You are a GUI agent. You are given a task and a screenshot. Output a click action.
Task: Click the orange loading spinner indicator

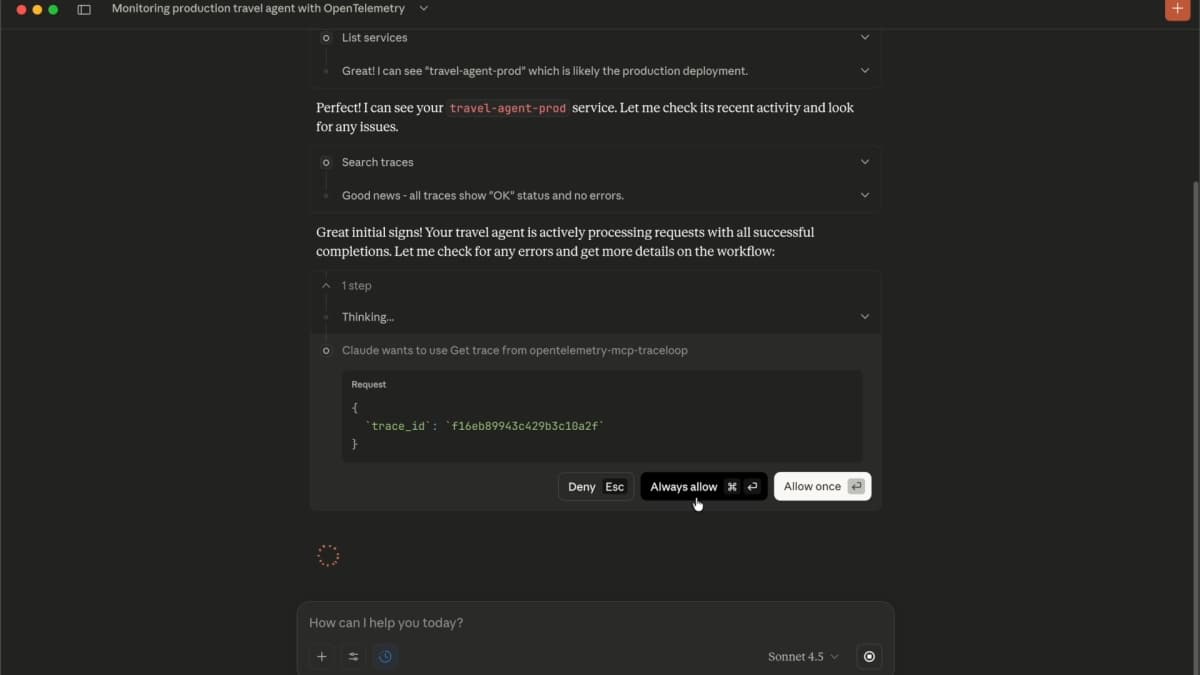point(328,554)
